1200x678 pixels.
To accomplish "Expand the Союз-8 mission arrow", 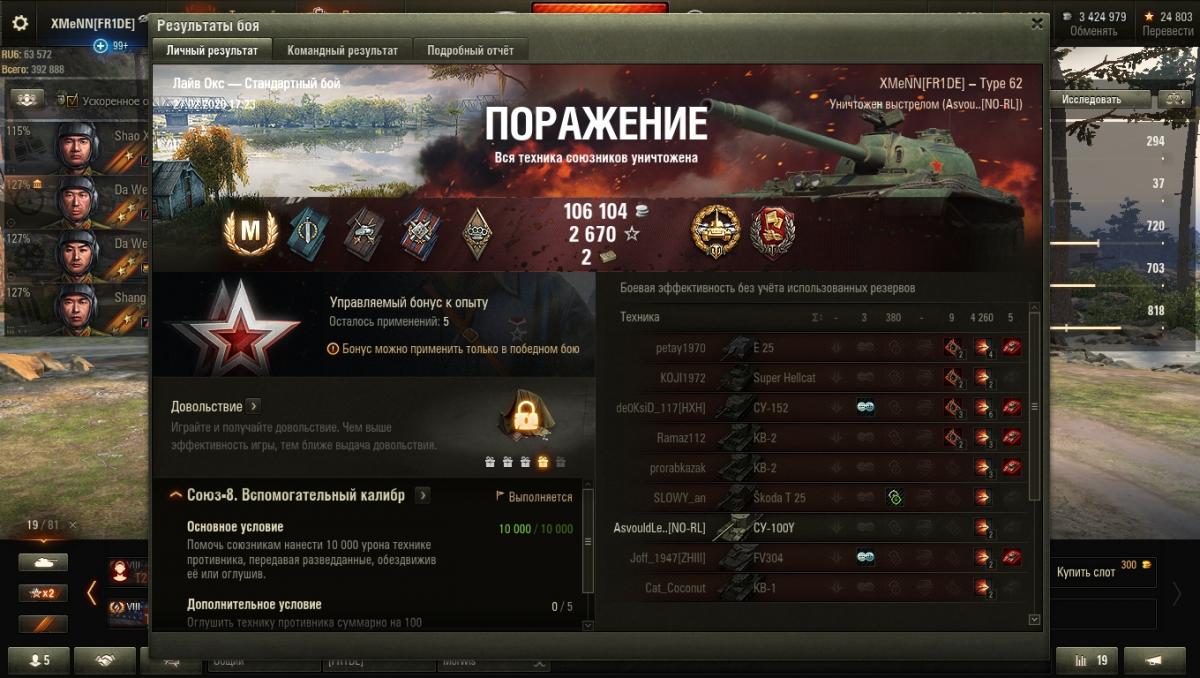I will click(423, 495).
